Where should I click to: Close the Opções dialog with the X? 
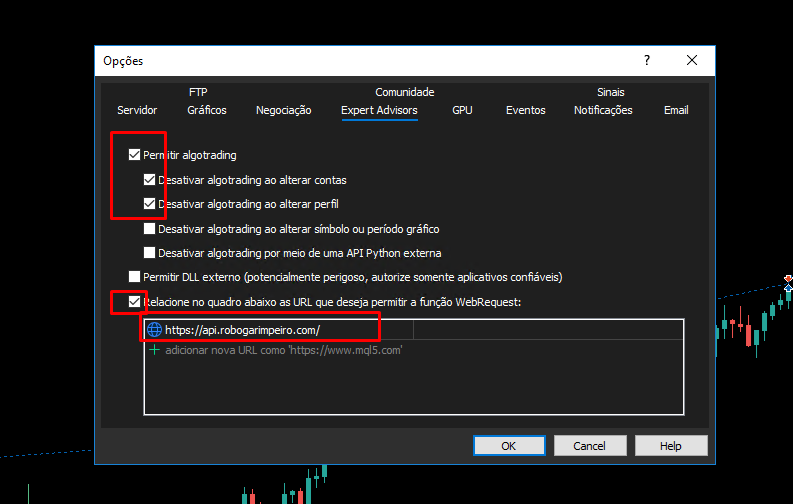[x=692, y=60]
